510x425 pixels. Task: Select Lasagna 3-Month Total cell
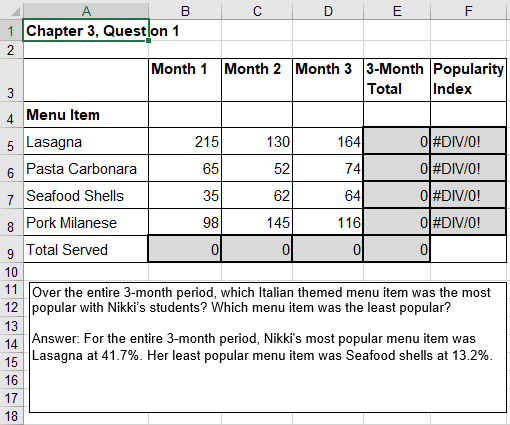pyautogui.click(x=397, y=141)
